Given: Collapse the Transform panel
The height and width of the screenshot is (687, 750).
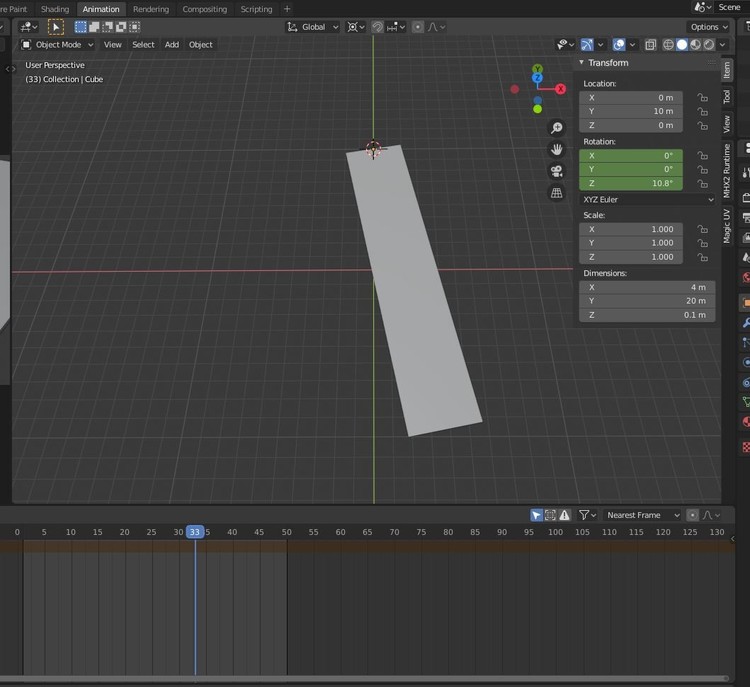Looking at the screenshot, I should coord(582,63).
